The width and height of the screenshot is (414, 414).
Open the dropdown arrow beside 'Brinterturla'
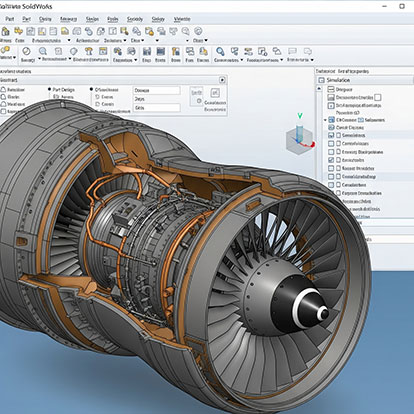(x=312, y=60)
